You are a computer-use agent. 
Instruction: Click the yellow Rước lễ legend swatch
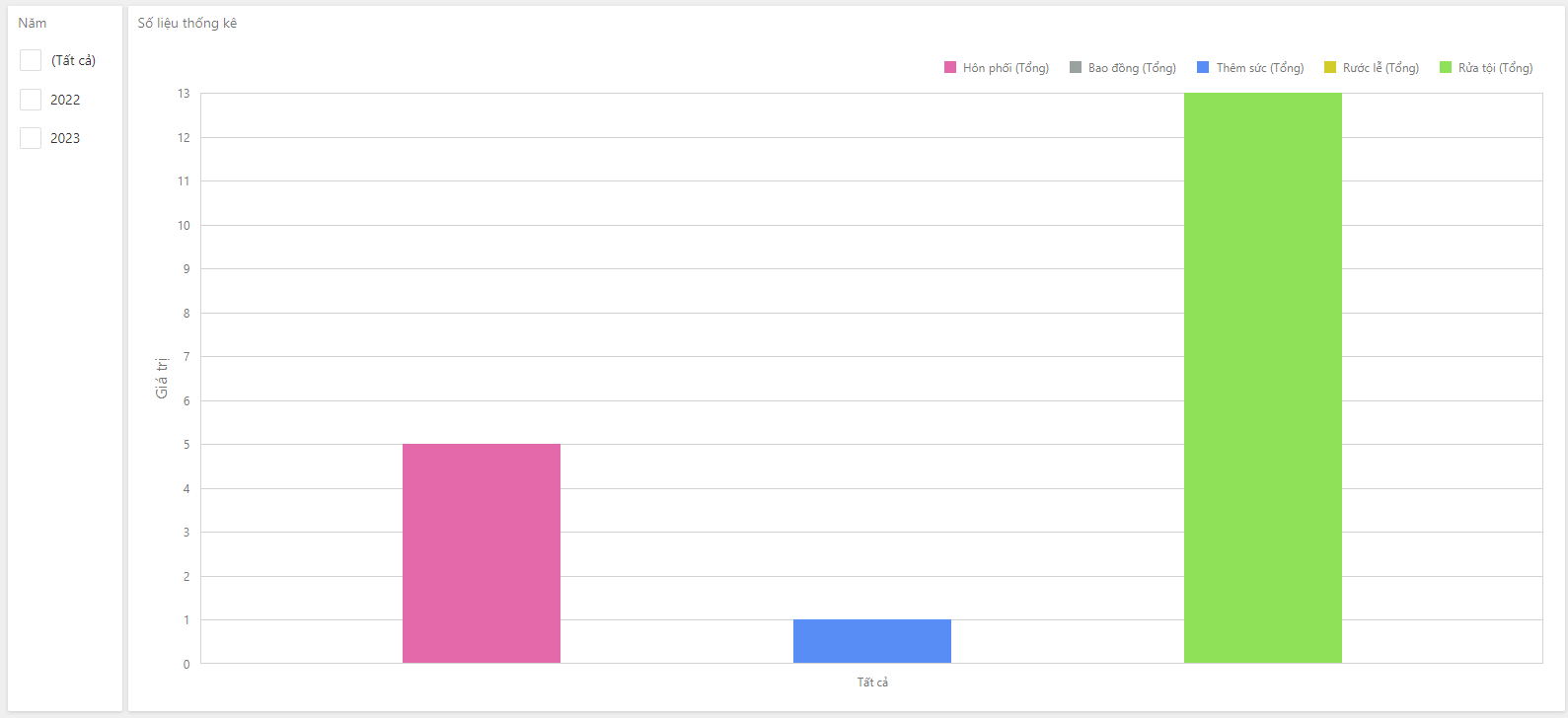pos(1330,67)
